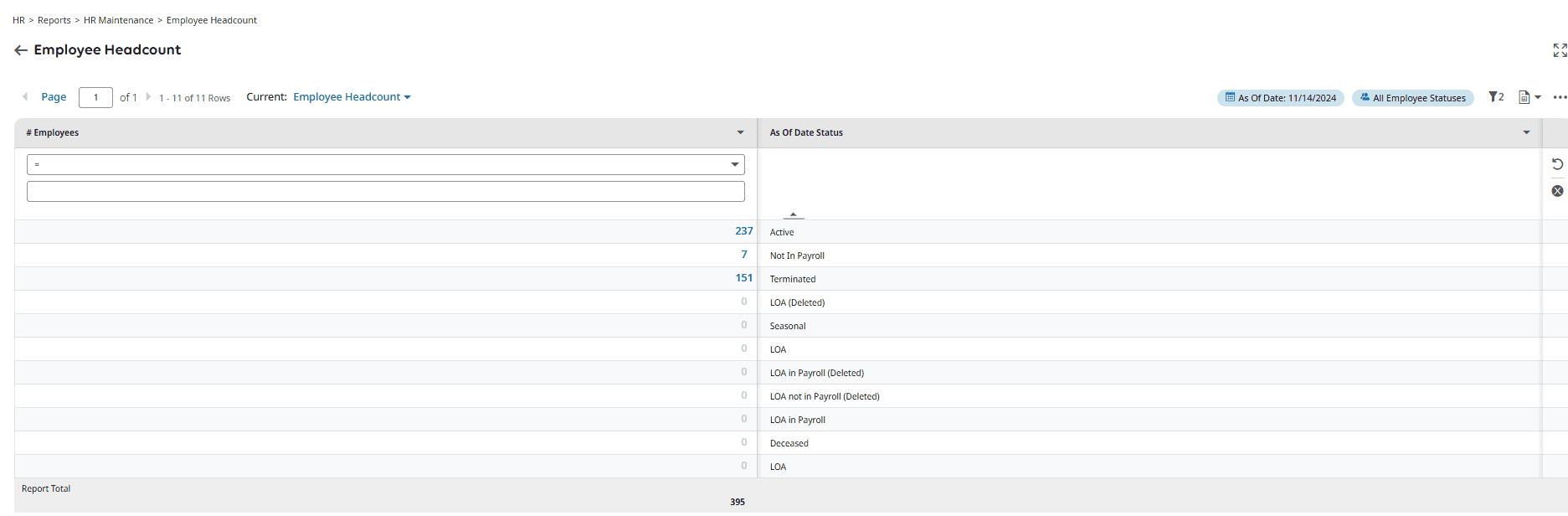Open the As Of Date Status column menu arrow
Screen dimensions: 1568x516
[x=1526, y=132]
